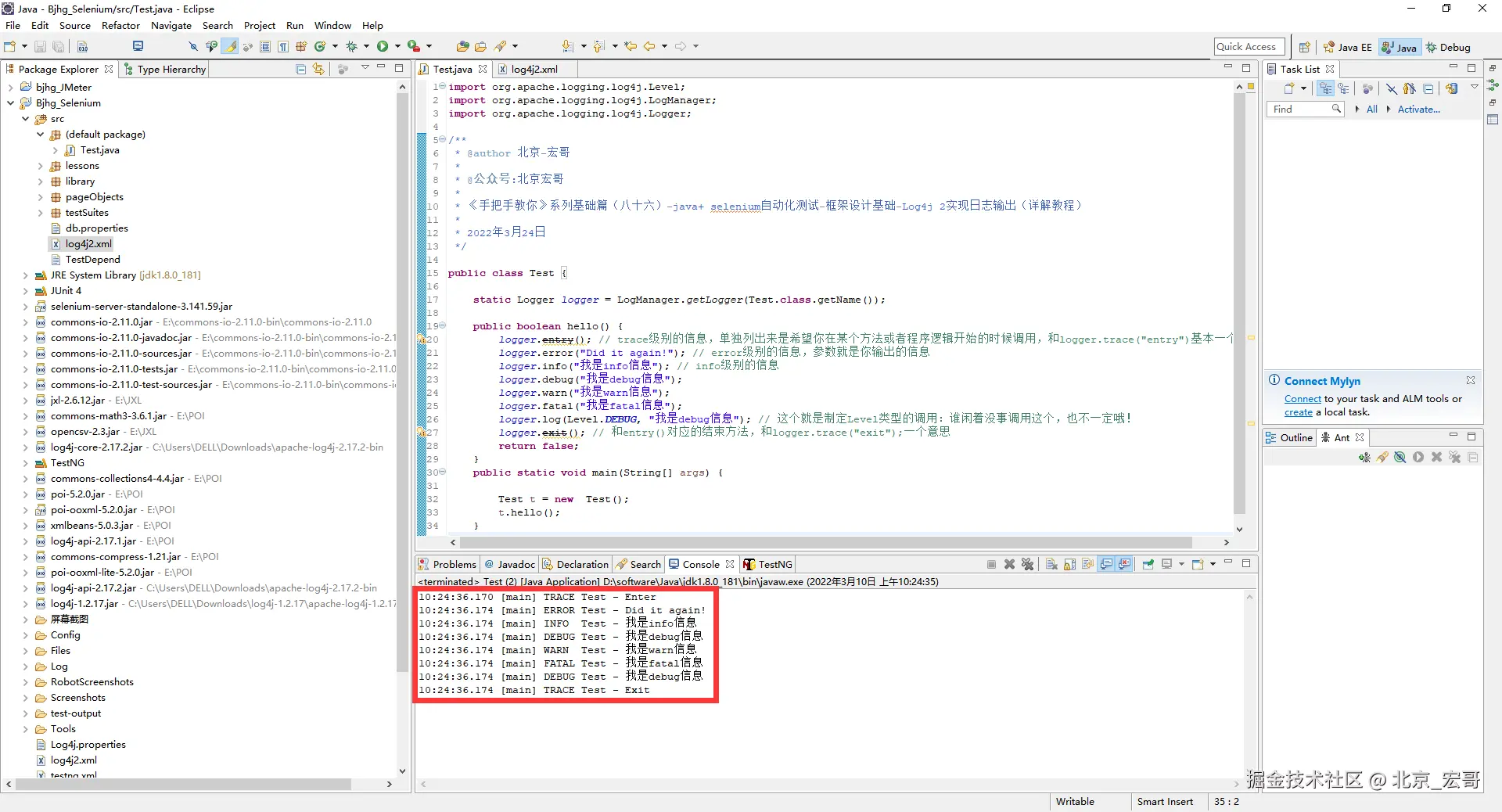This screenshot has width=1502, height=812.
Task: Click the Open Perspective icon
Action: pos(1304,47)
